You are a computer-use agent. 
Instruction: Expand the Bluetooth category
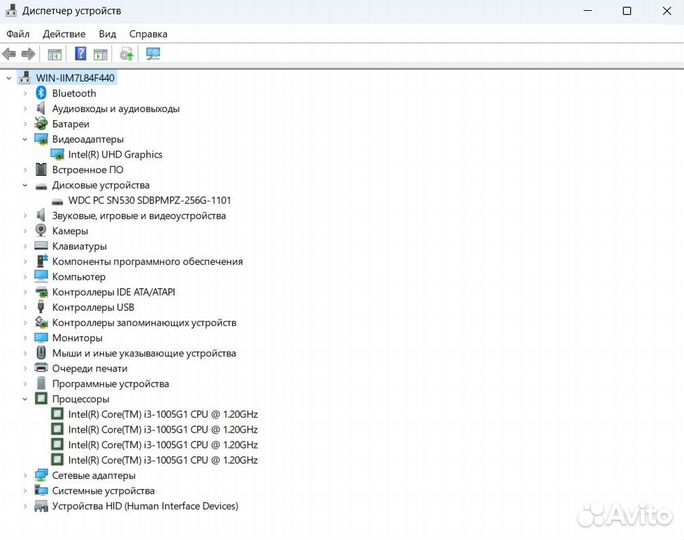pyautogui.click(x=25, y=93)
